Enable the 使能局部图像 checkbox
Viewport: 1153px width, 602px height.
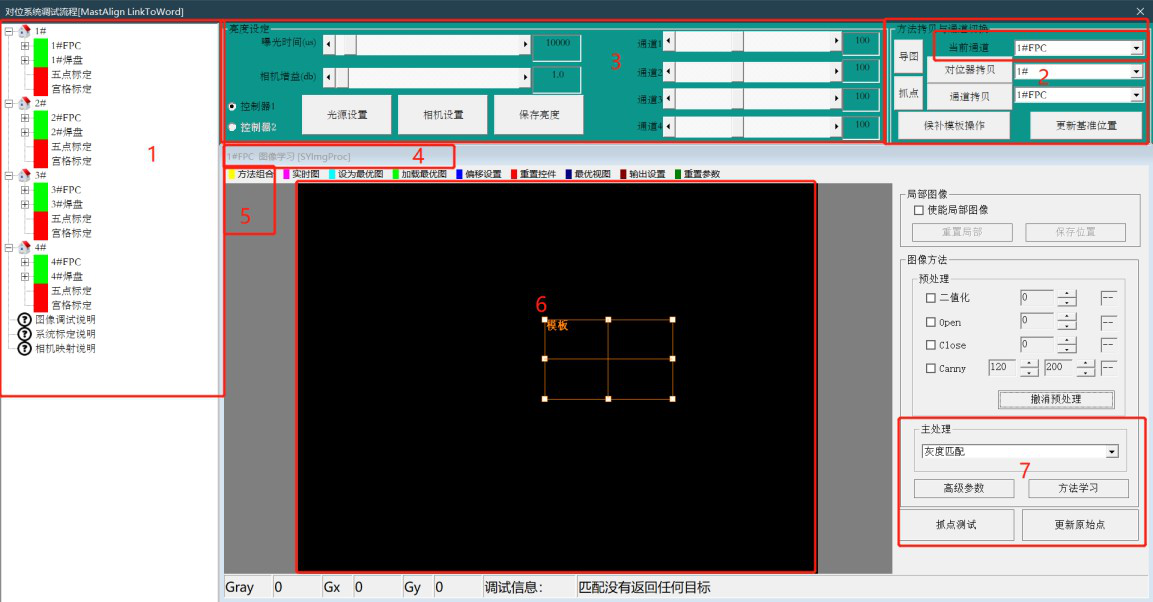[x=919, y=210]
